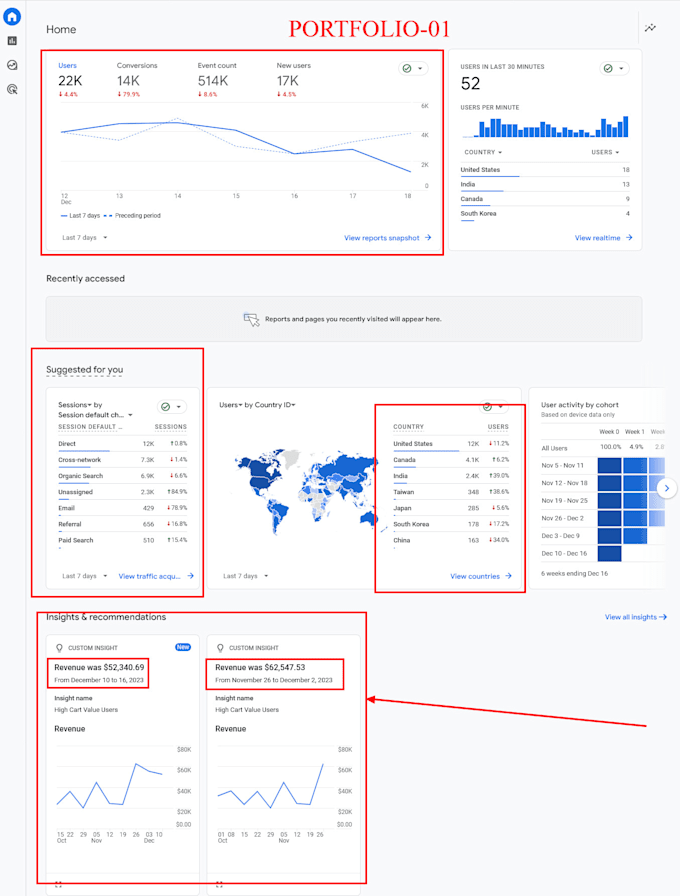Screen dimensions: 680x896
Task: Click the India row in countries table
Action: [x=451, y=476]
